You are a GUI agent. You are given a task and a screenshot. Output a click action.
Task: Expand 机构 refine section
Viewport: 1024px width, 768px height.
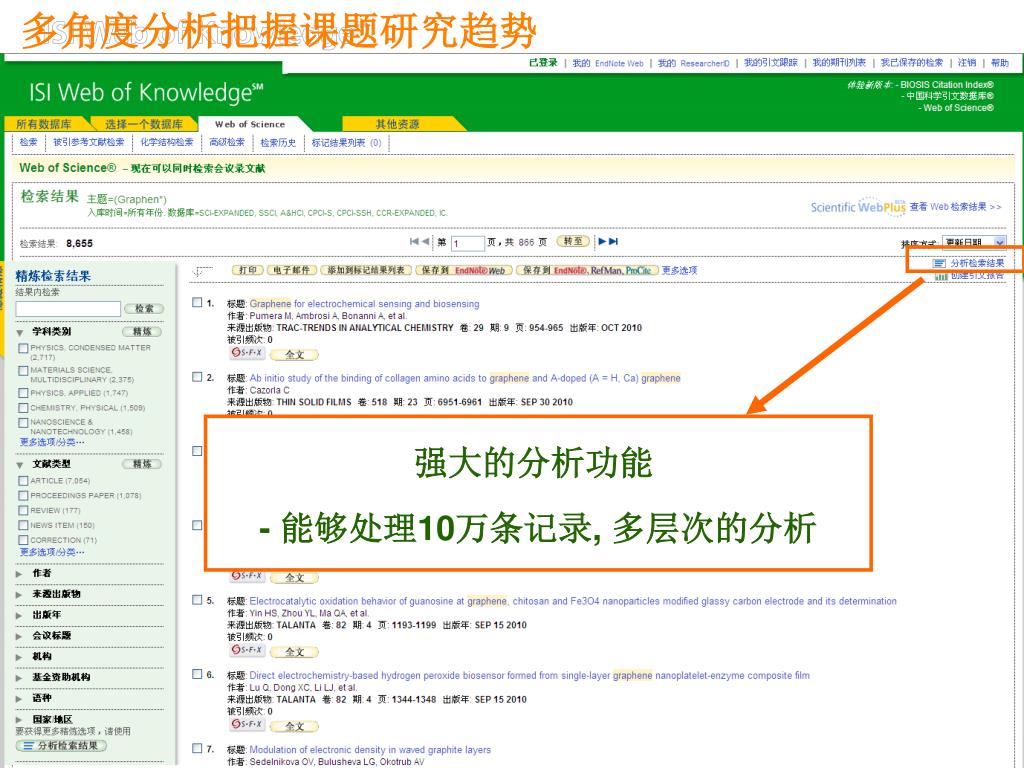19,657
